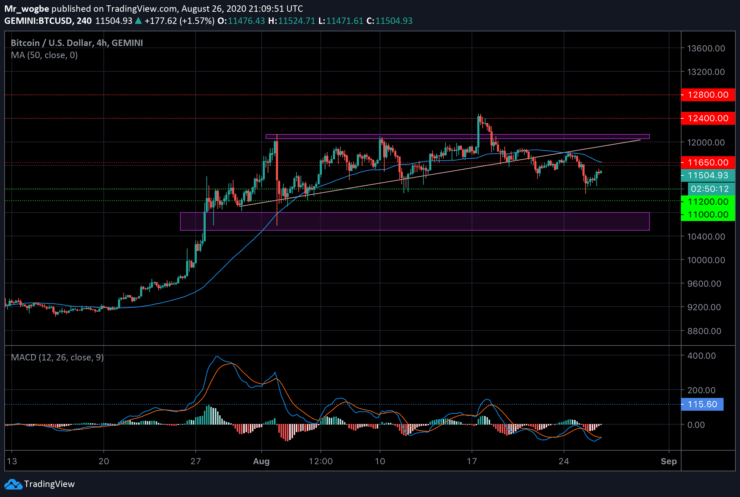Click the red 12400.00 price label
The width and height of the screenshot is (740, 497).
[x=708, y=118]
